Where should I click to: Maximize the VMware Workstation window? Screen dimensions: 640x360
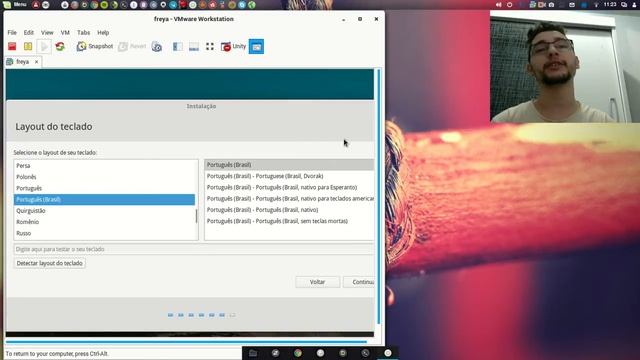click(360, 19)
